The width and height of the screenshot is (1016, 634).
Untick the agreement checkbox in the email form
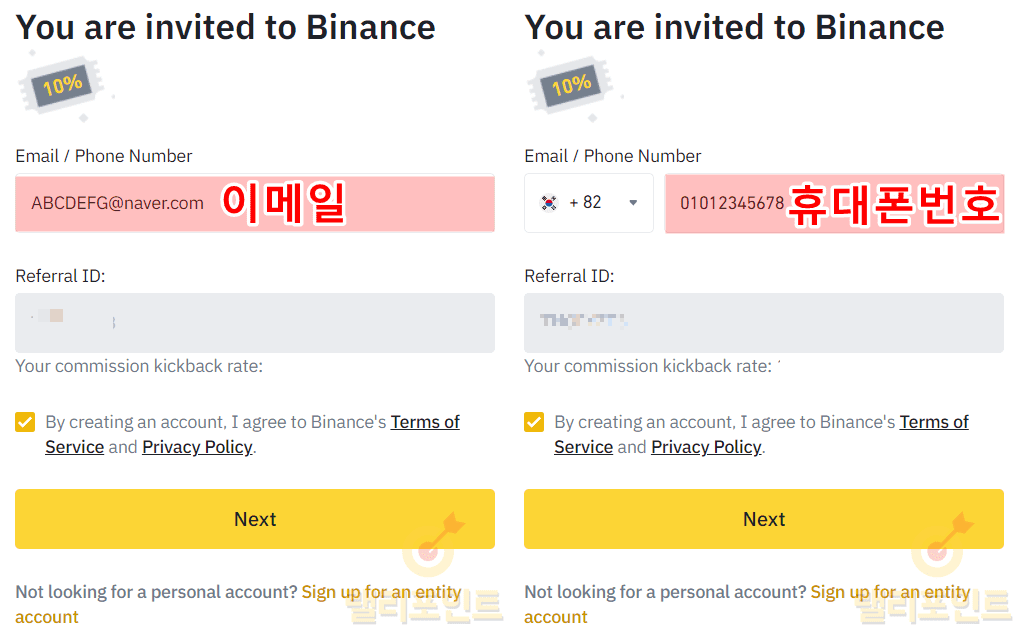[x=25, y=422]
